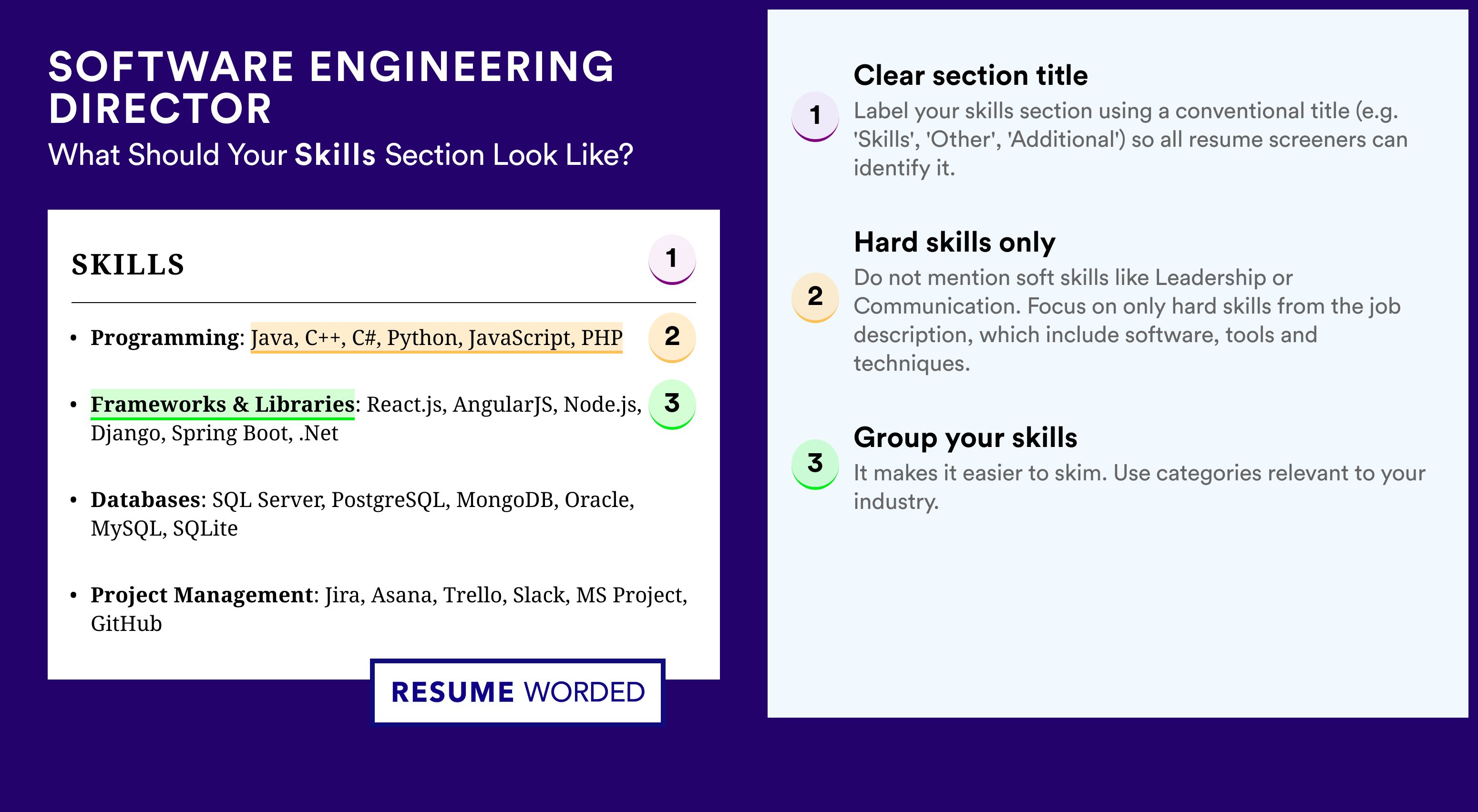Image resolution: width=1478 pixels, height=812 pixels.
Task: Click the bold Skills word in subtitle
Action: pyautogui.click(x=335, y=155)
